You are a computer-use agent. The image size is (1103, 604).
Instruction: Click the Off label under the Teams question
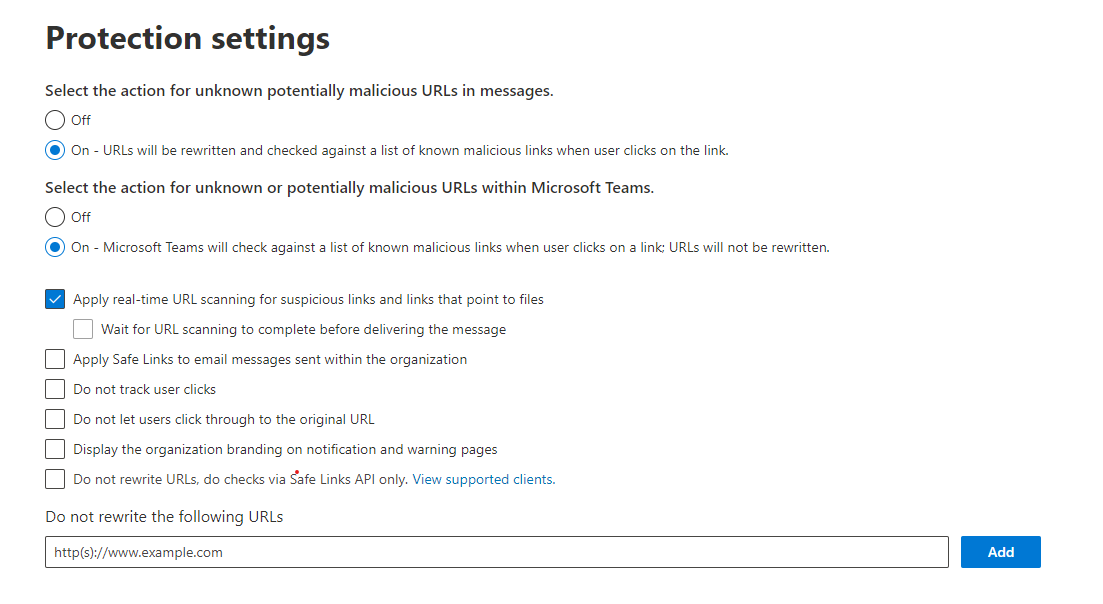click(82, 217)
